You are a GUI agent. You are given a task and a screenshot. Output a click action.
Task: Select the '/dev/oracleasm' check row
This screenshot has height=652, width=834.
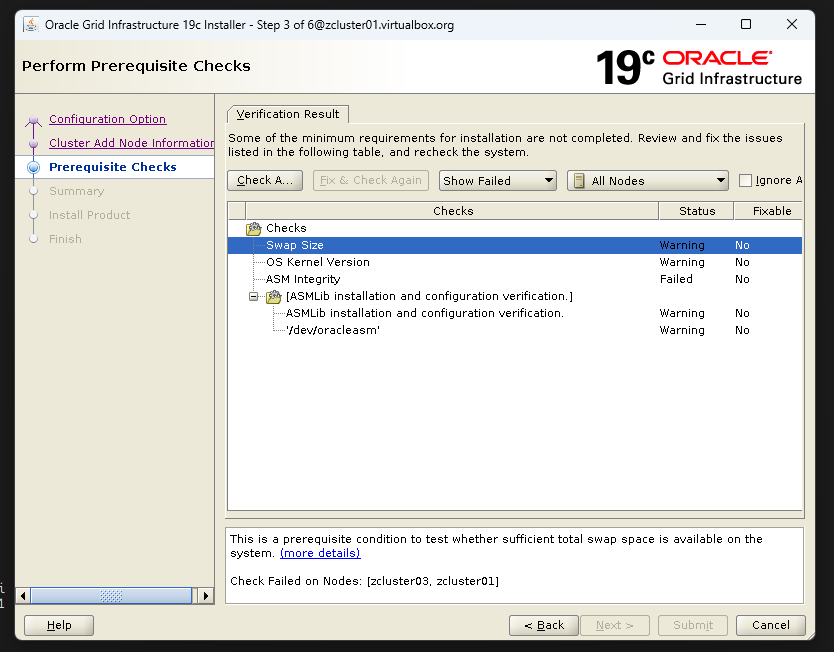pyautogui.click(x=514, y=330)
